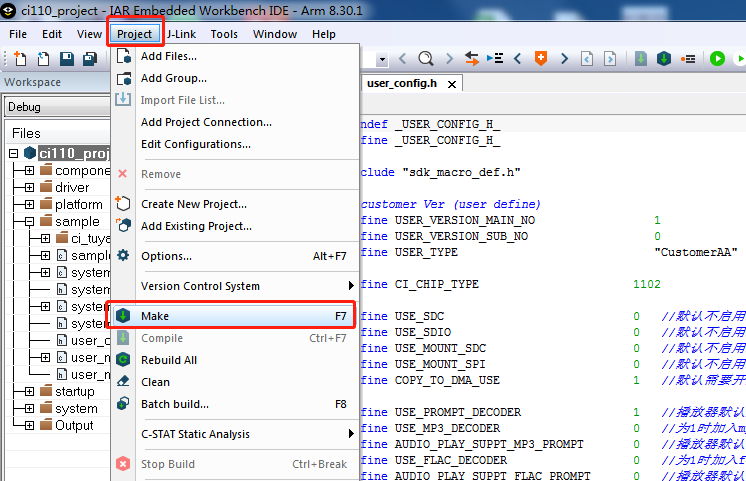Image resolution: width=746 pixels, height=481 pixels.
Task: Select the Output folder in tree
Action: point(74,425)
